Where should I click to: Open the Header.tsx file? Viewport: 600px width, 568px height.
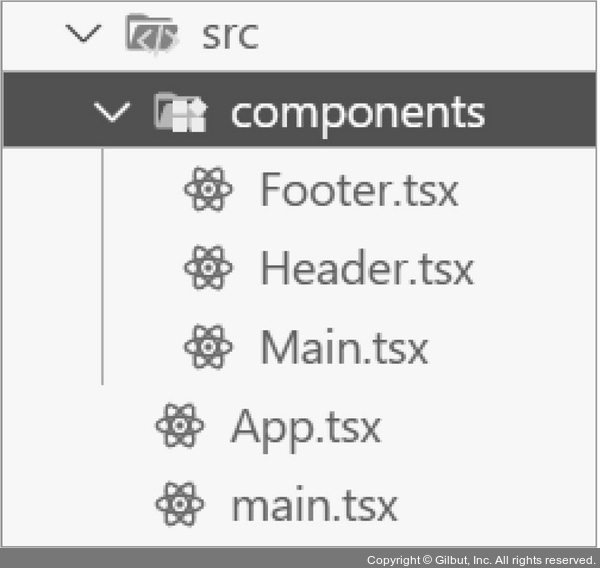(366, 268)
